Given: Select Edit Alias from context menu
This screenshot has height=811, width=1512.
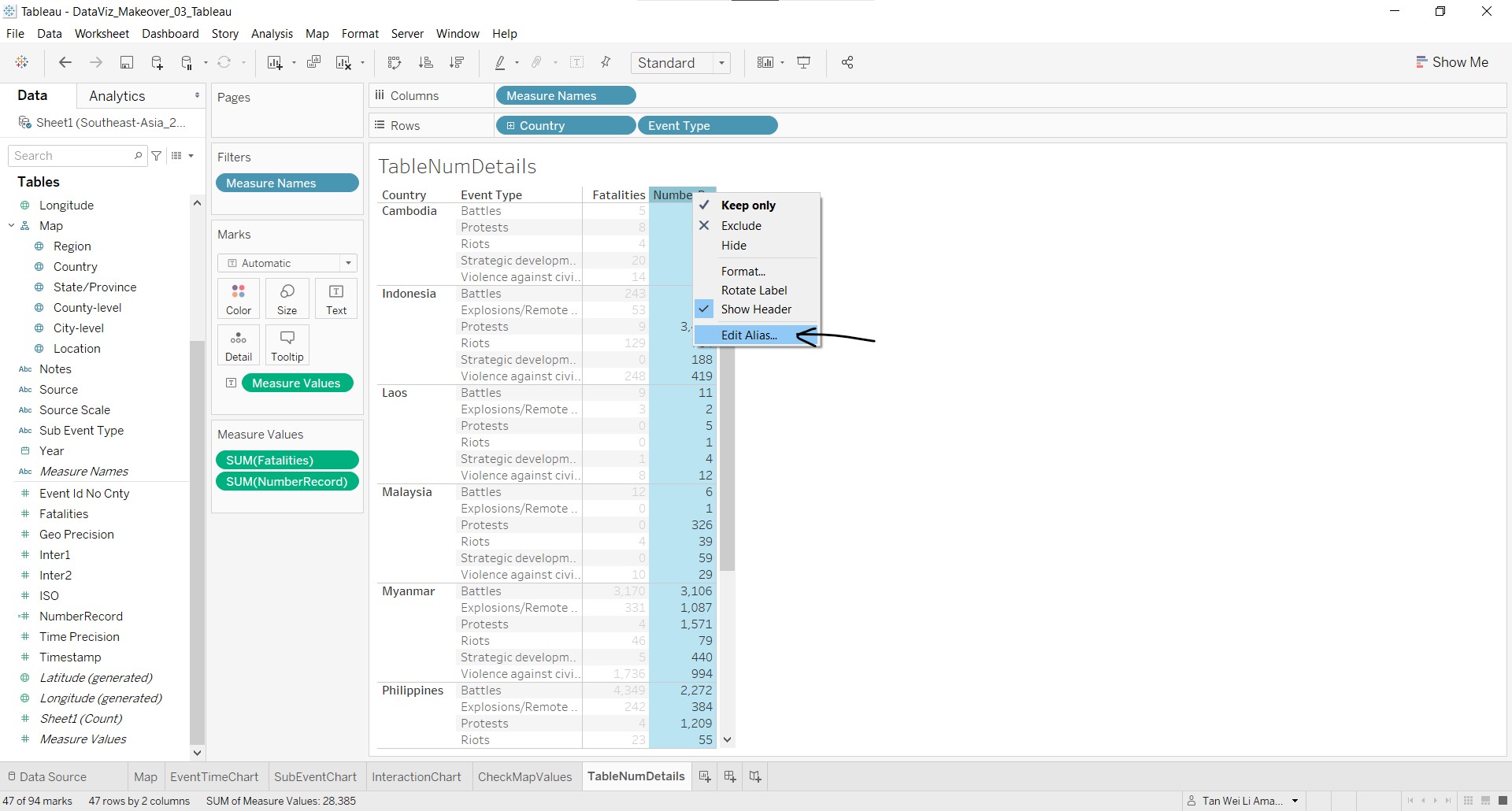Looking at the screenshot, I should [749, 335].
